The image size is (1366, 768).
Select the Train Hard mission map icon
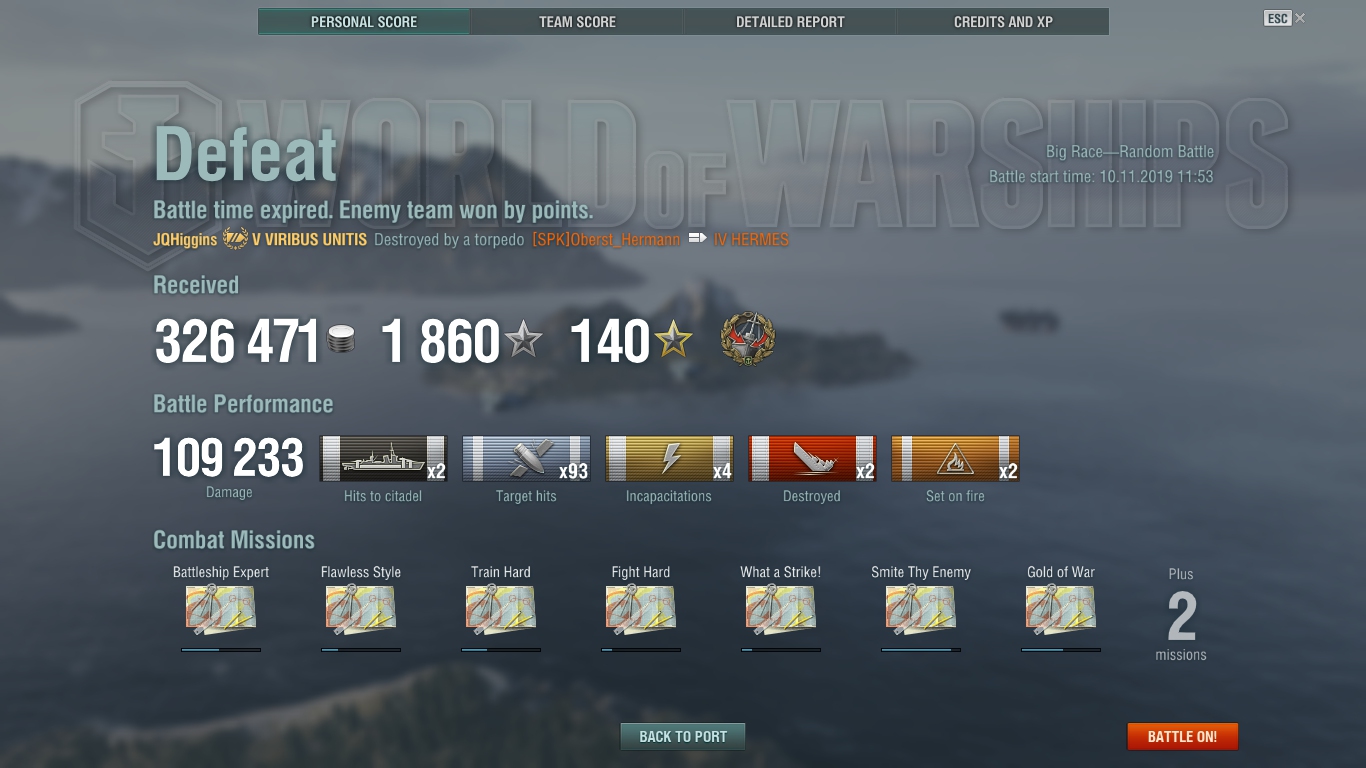click(x=501, y=610)
